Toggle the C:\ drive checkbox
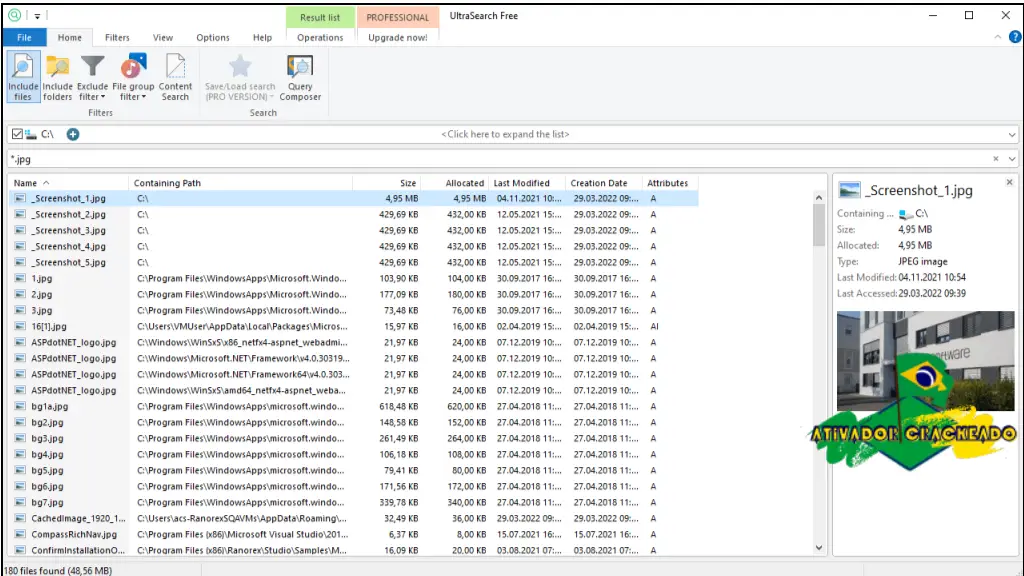The image size is (1024, 576). 17,134
